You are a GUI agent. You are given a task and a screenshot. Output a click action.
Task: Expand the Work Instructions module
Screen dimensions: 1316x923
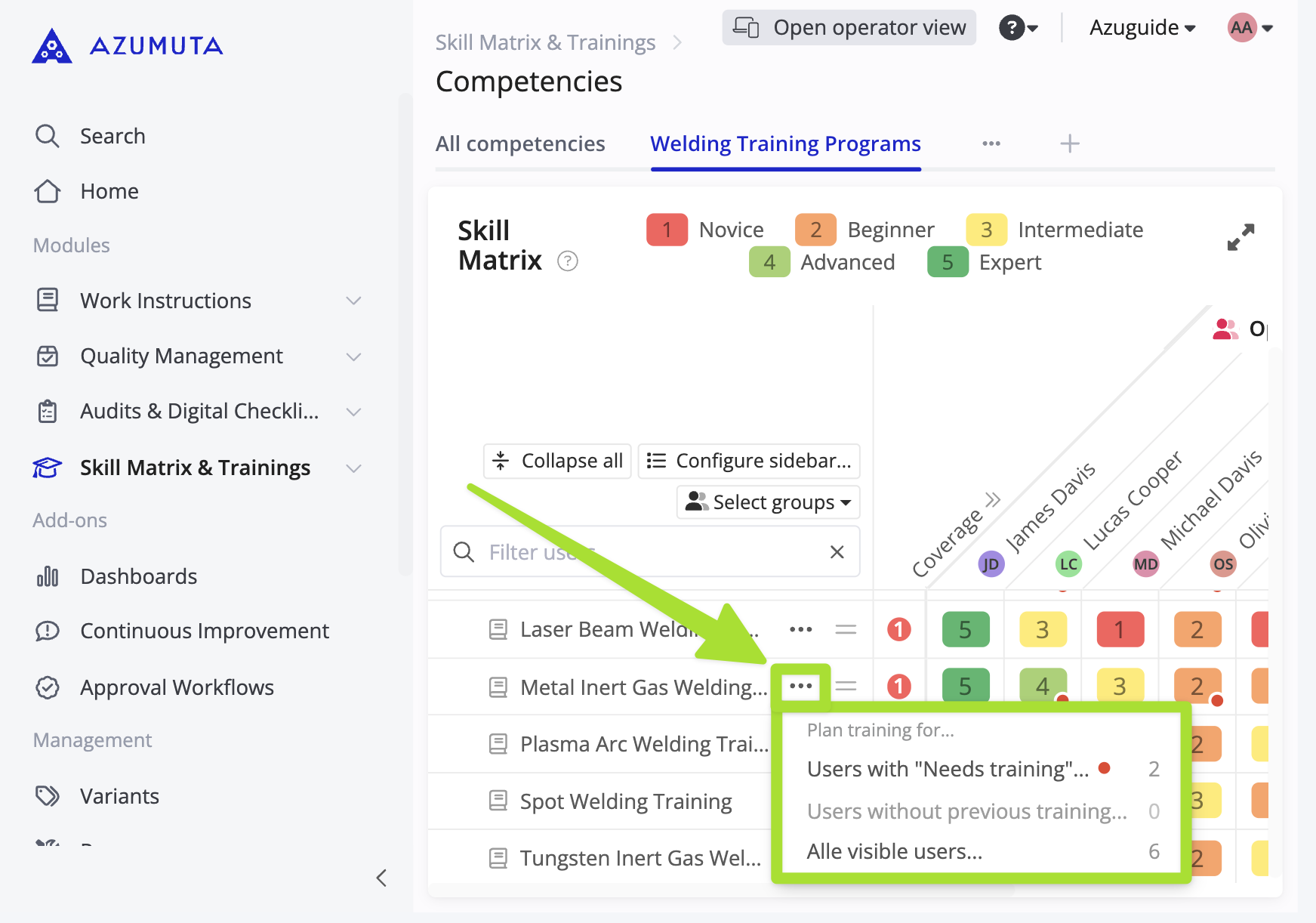pos(353,301)
